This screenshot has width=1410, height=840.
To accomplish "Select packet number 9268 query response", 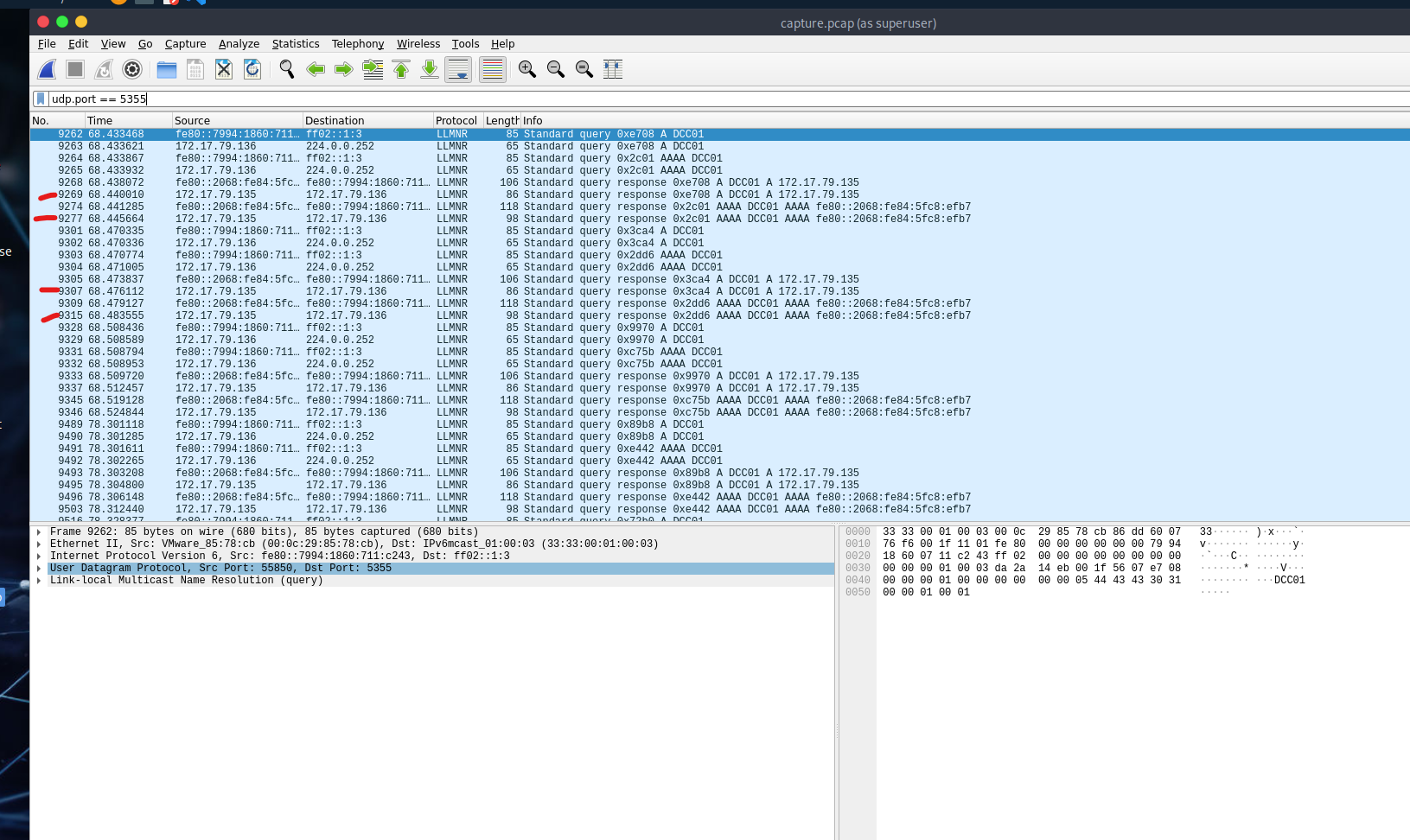I will tap(720, 182).
